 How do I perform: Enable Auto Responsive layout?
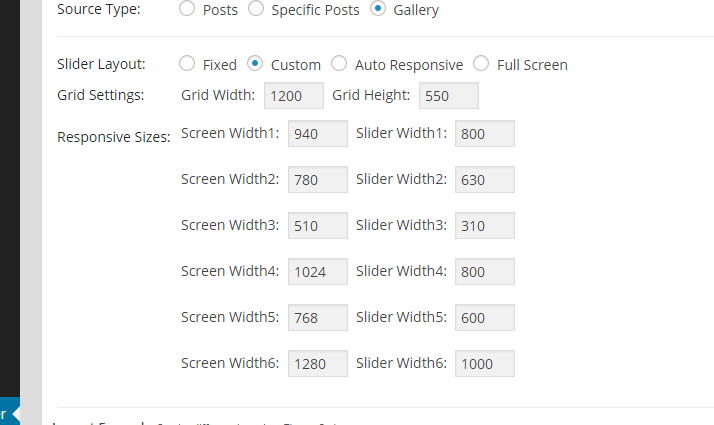pyautogui.click(x=339, y=64)
